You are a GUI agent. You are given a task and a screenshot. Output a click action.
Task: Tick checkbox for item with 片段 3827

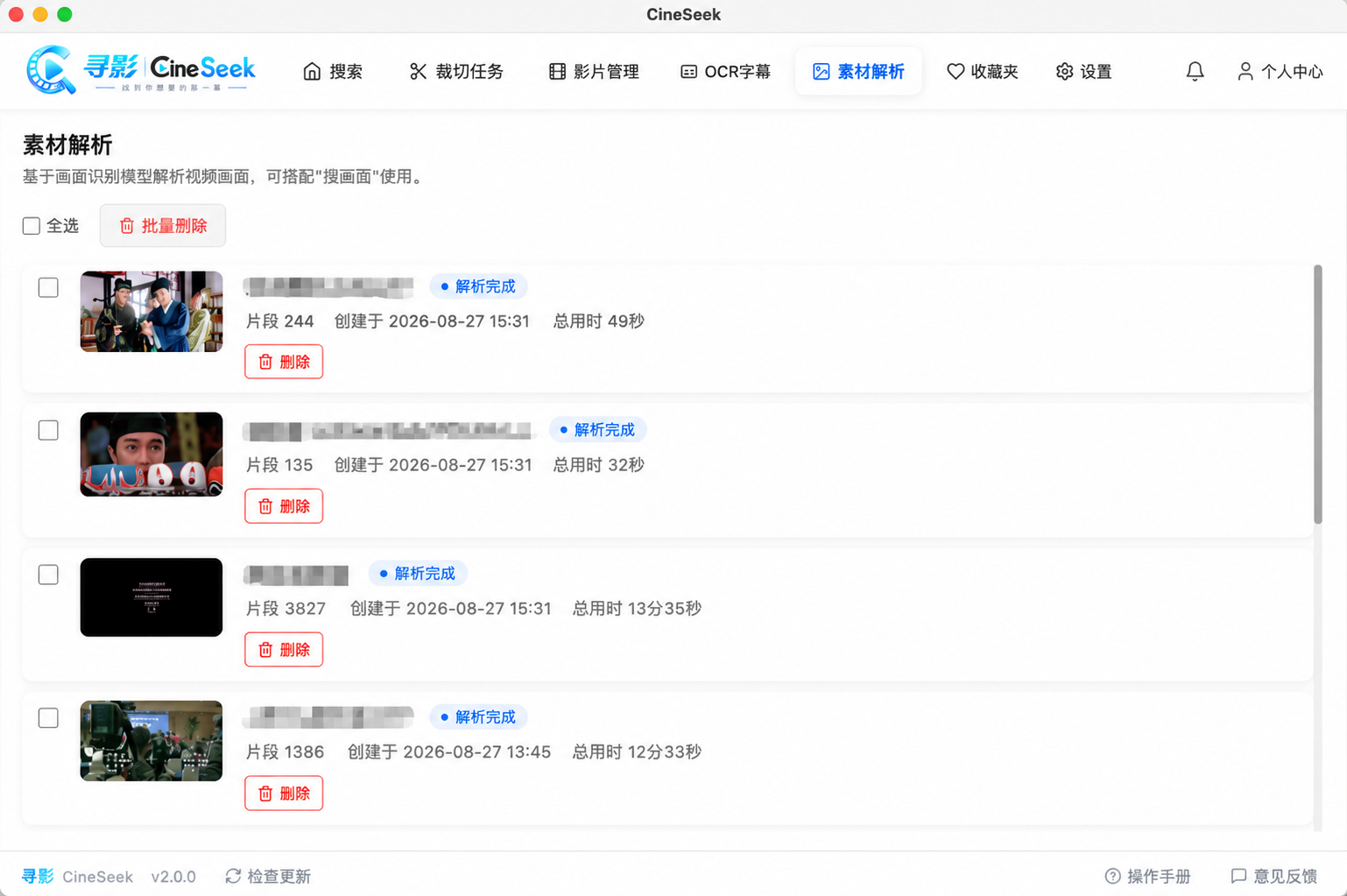click(48, 575)
